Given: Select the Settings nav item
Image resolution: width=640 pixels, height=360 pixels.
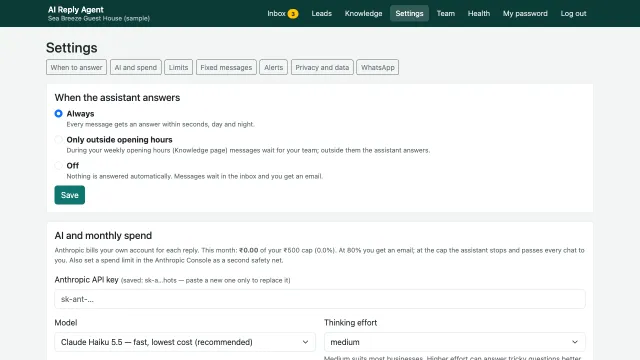Looking at the screenshot, I should click(409, 13).
